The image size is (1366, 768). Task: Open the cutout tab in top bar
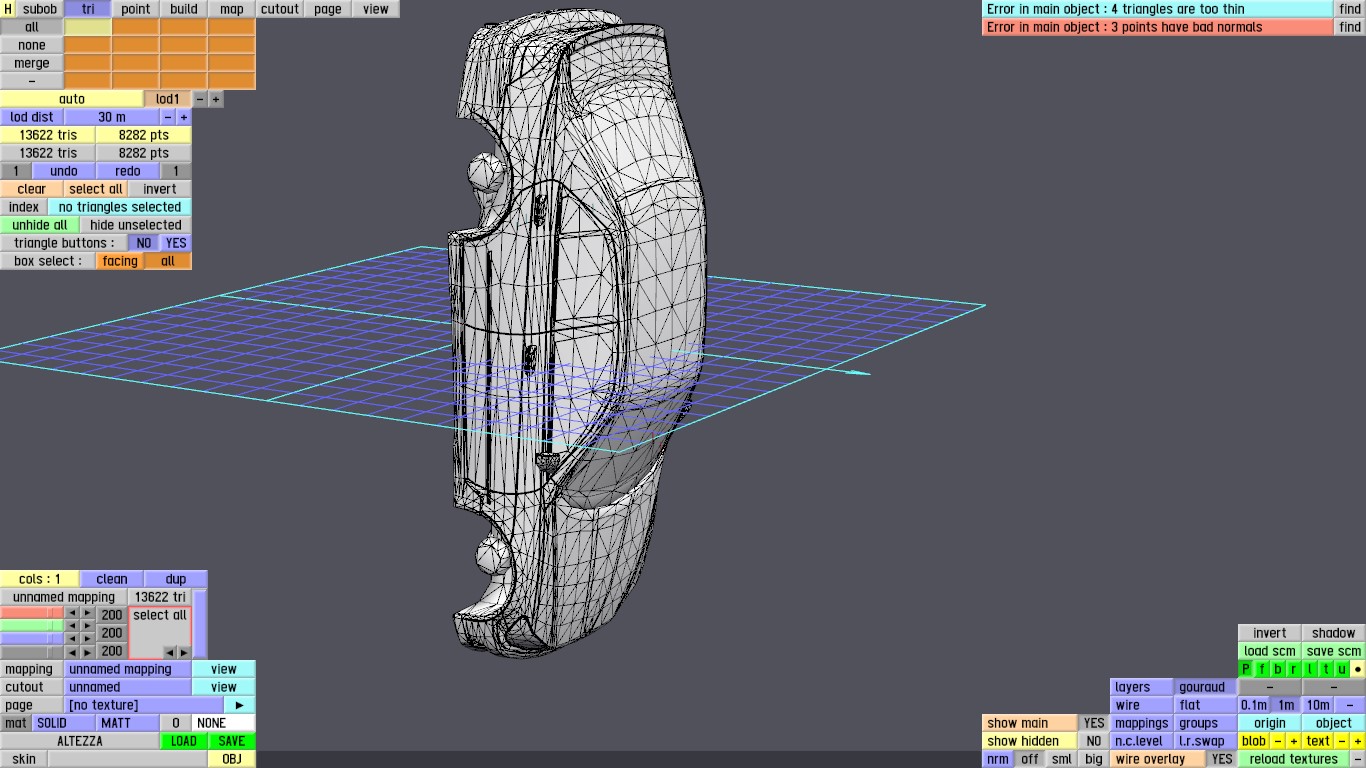280,9
